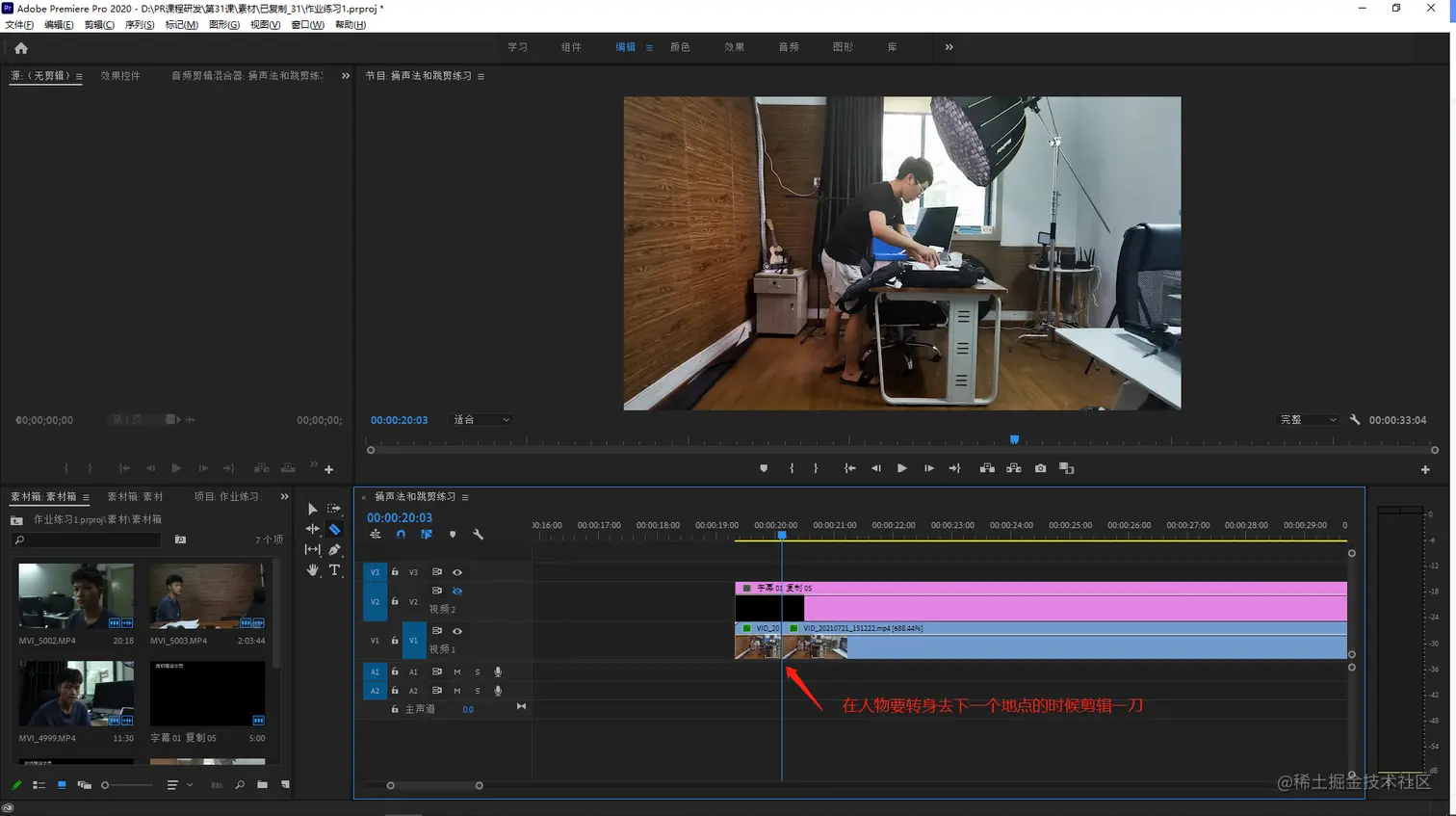The image size is (1456, 816).
Task: Click the comparison view icon in Program monitor
Action: pyautogui.click(x=1066, y=468)
